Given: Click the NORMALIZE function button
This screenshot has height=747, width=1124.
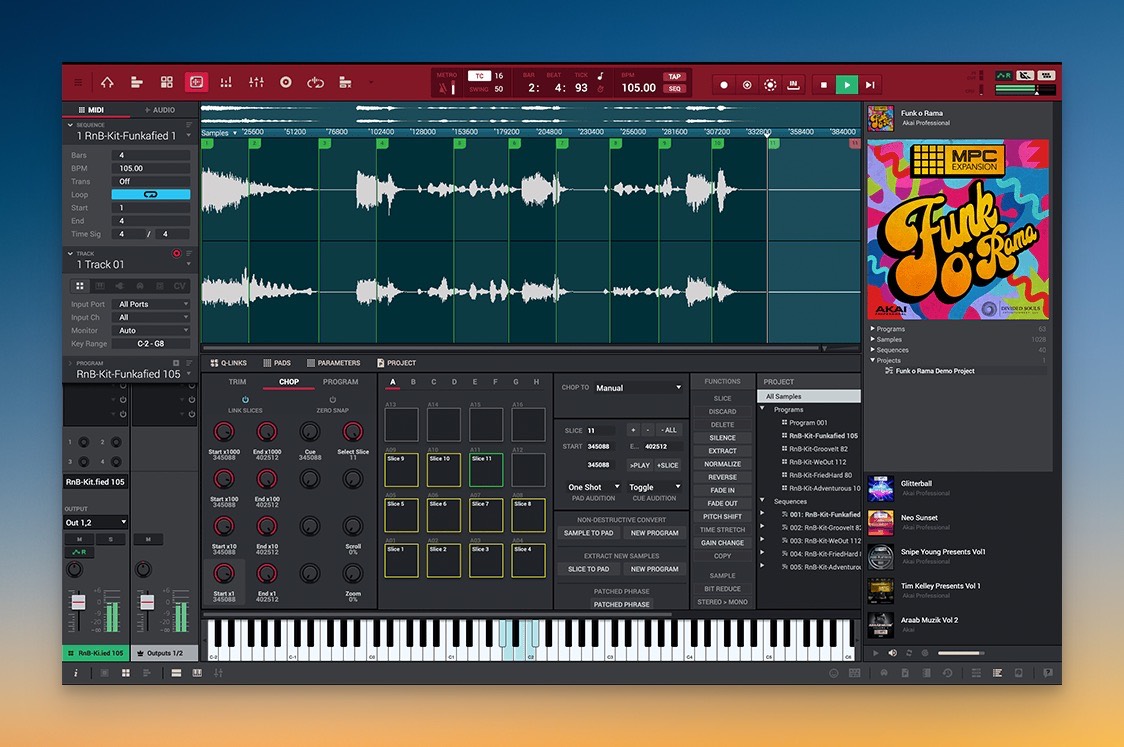Looking at the screenshot, I should 722,464.
